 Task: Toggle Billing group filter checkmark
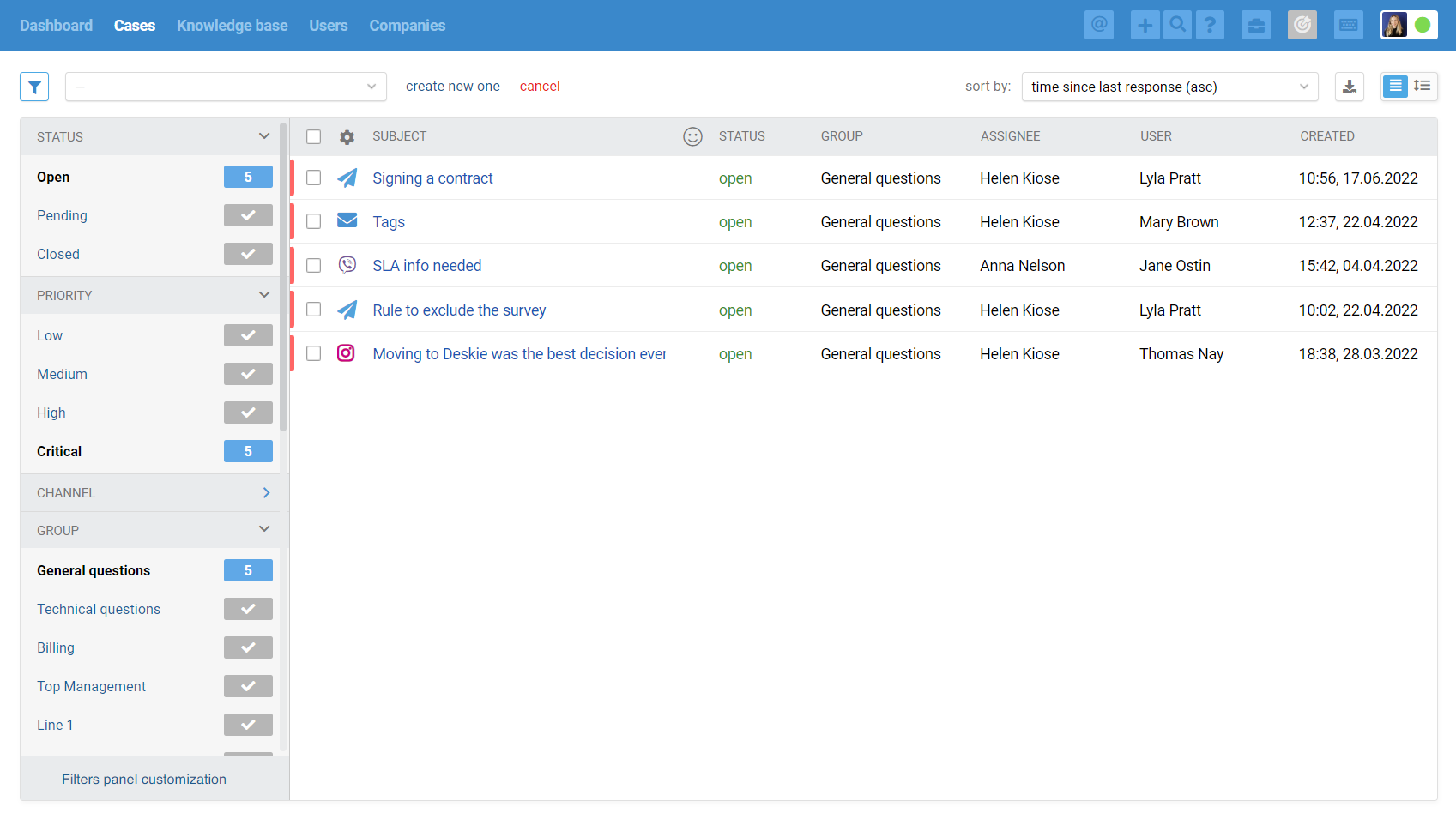(x=248, y=647)
